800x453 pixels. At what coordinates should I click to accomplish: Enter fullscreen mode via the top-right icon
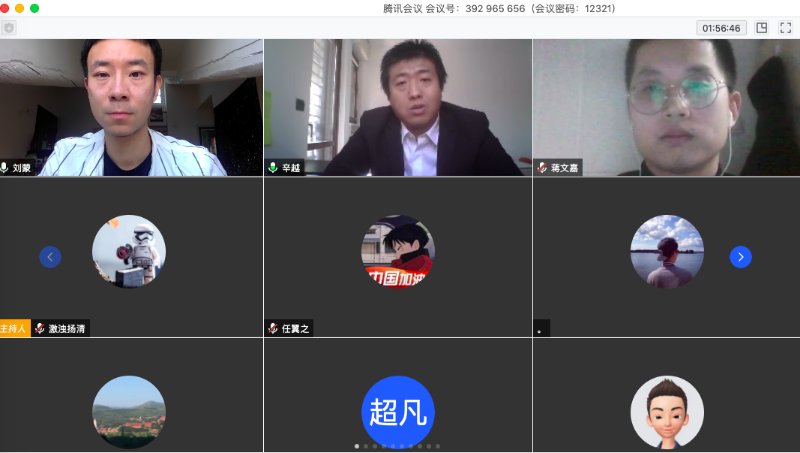click(x=785, y=28)
